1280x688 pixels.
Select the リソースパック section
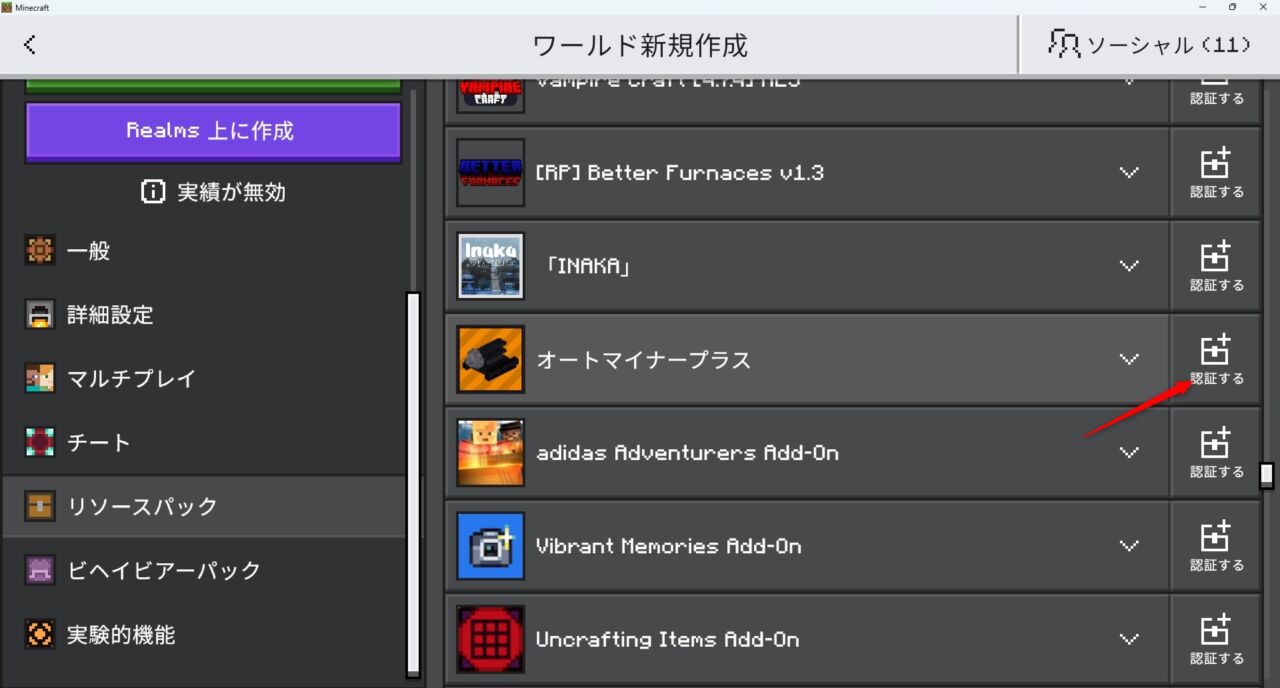pos(204,507)
